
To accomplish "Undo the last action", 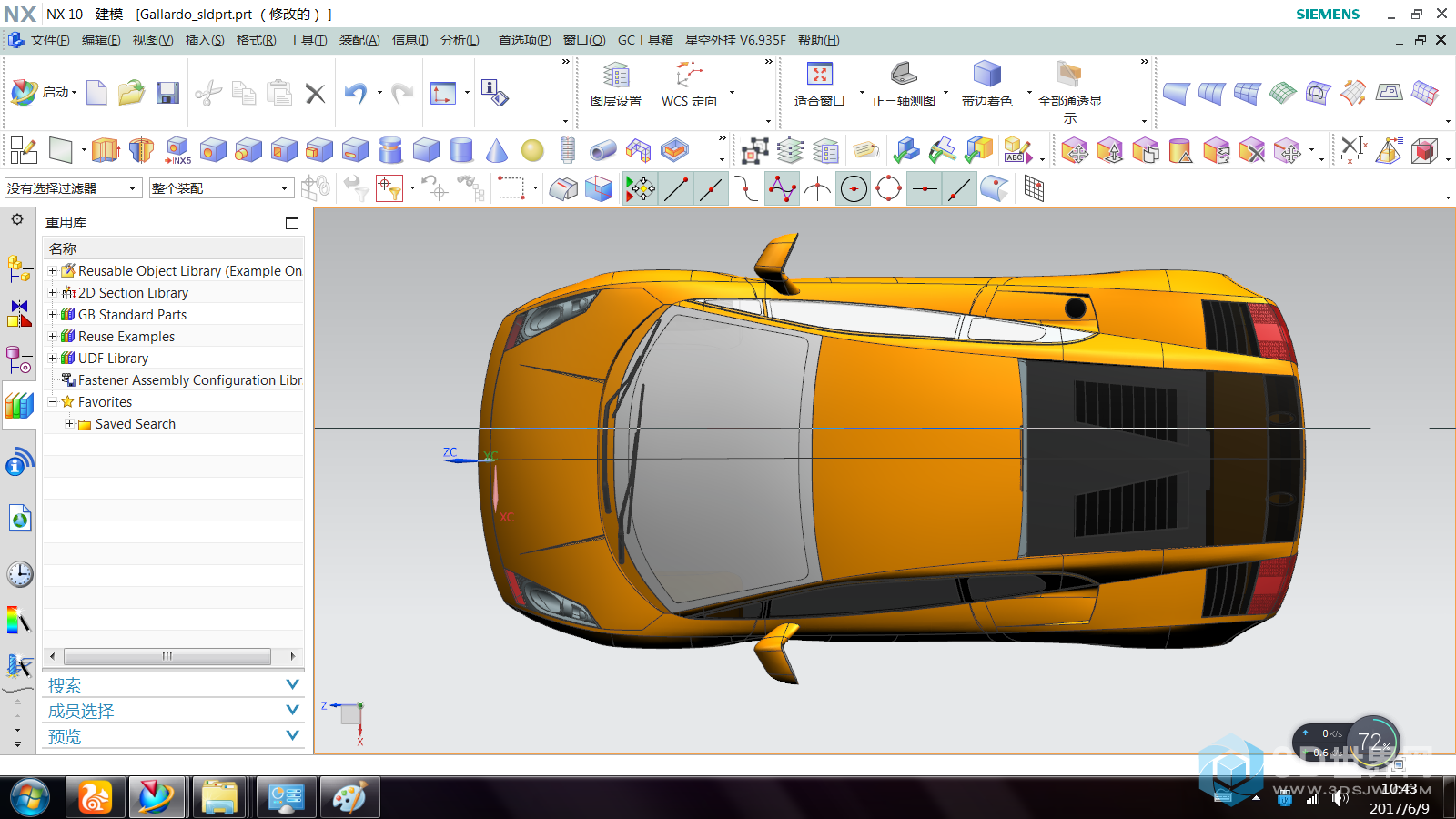I will tap(356, 93).
